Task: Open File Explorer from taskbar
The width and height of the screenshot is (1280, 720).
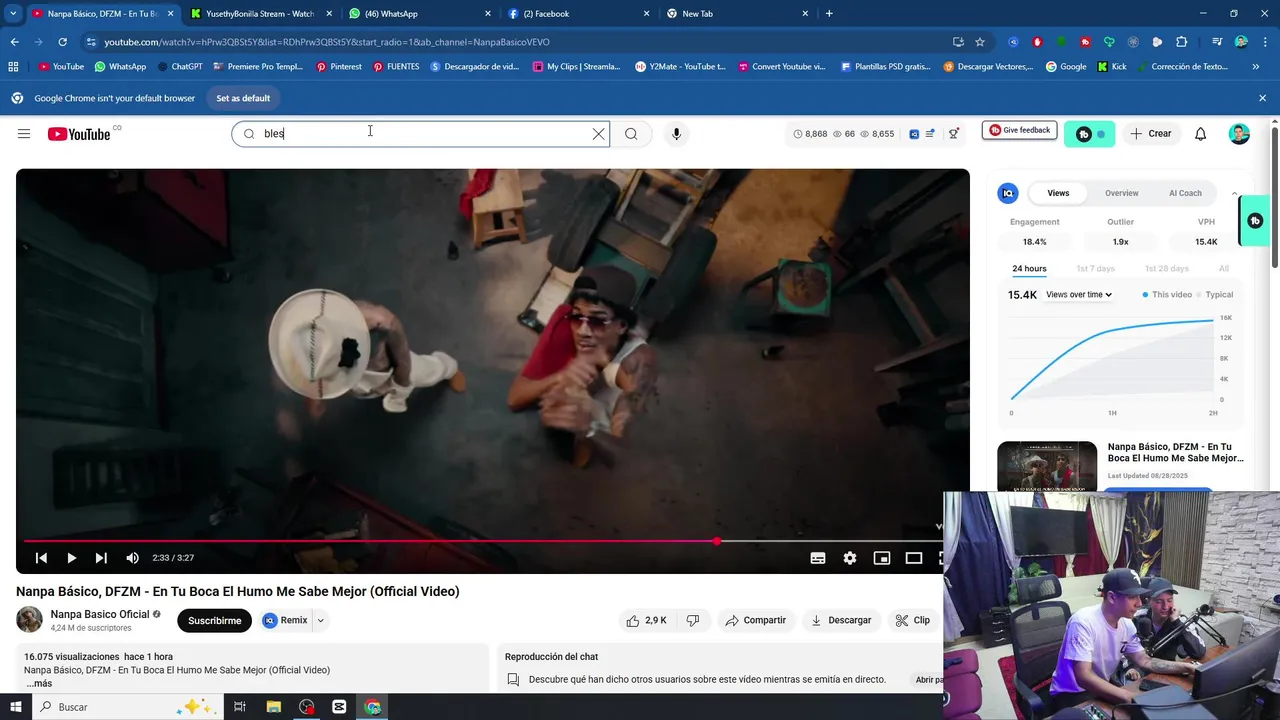Action: coord(273,707)
